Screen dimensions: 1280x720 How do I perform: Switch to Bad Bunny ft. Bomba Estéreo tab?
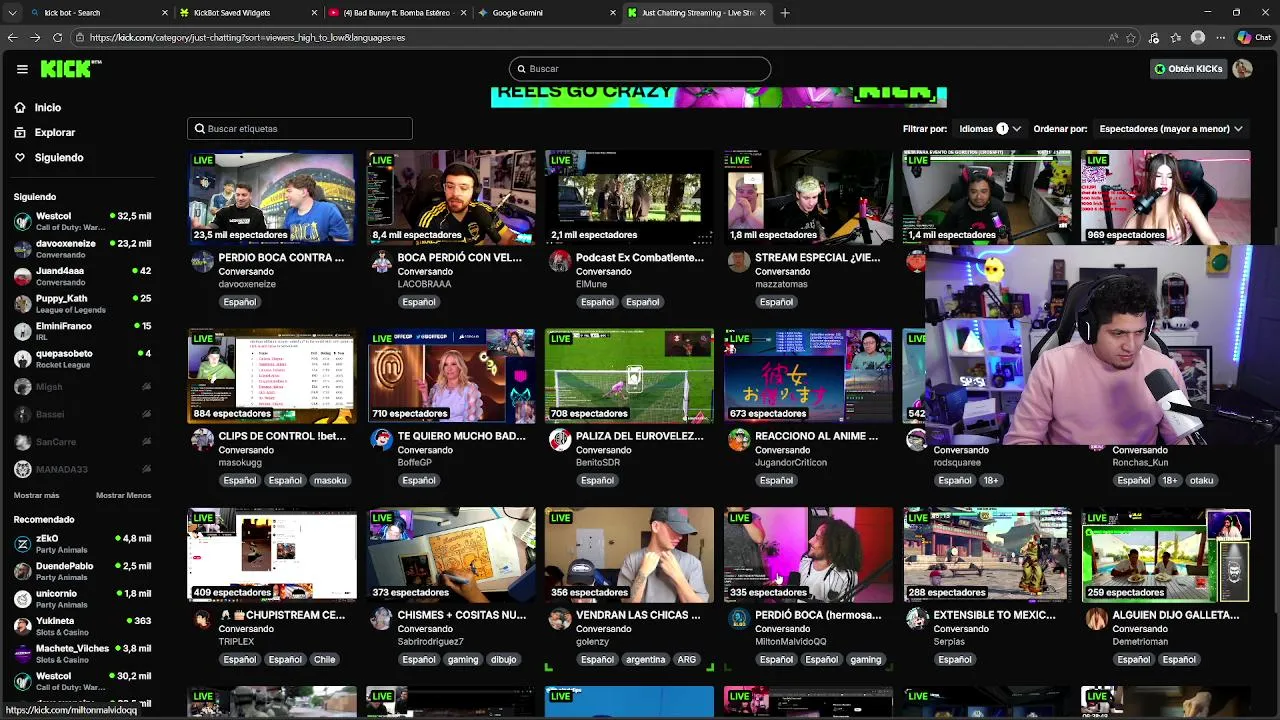pos(397,13)
